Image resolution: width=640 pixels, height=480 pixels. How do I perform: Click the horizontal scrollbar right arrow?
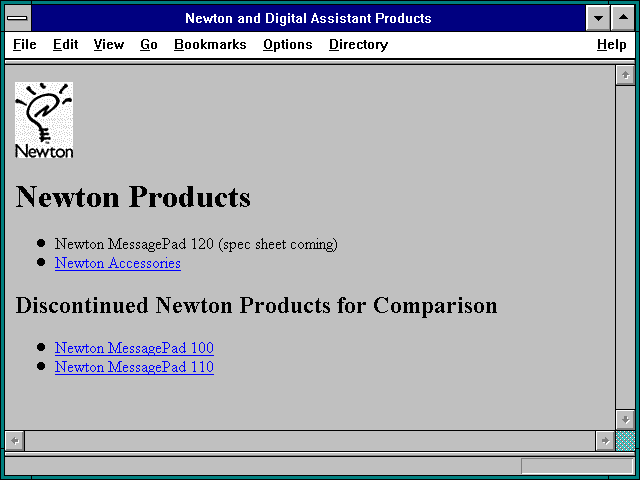pyautogui.click(x=605, y=441)
